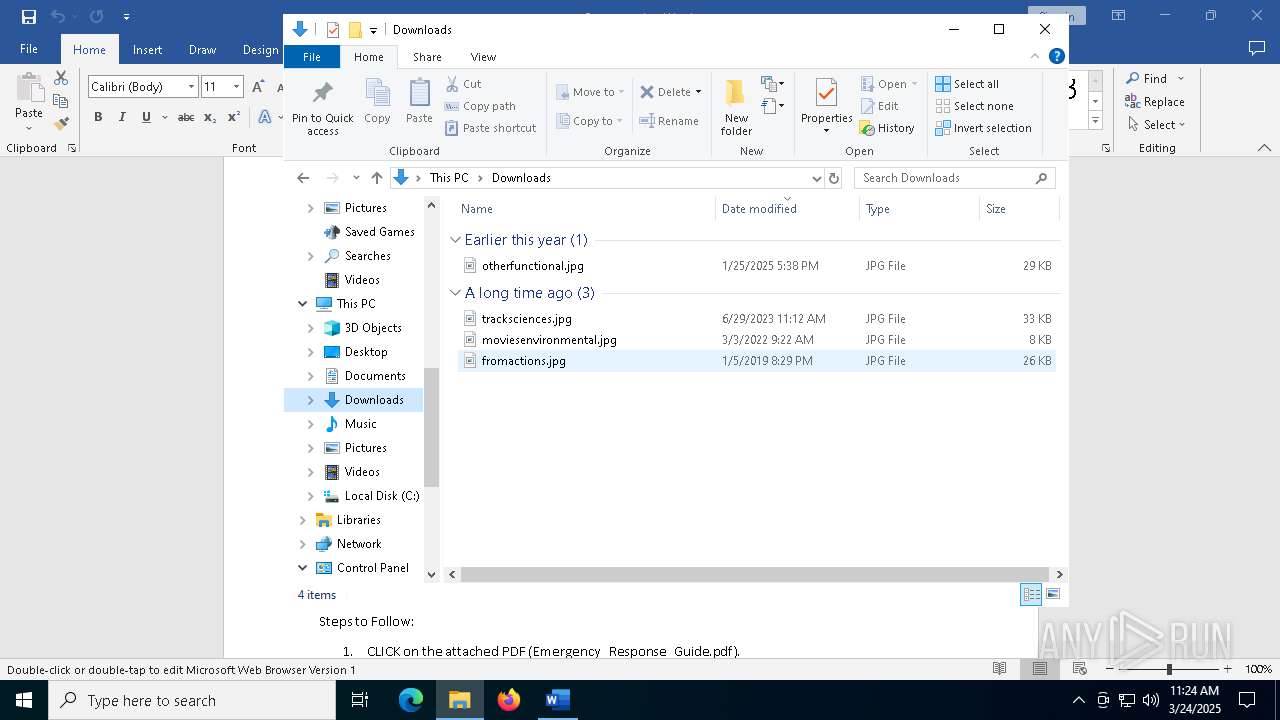Open address bar history dropdown
The width and height of the screenshot is (1280, 720).
coord(816,178)
